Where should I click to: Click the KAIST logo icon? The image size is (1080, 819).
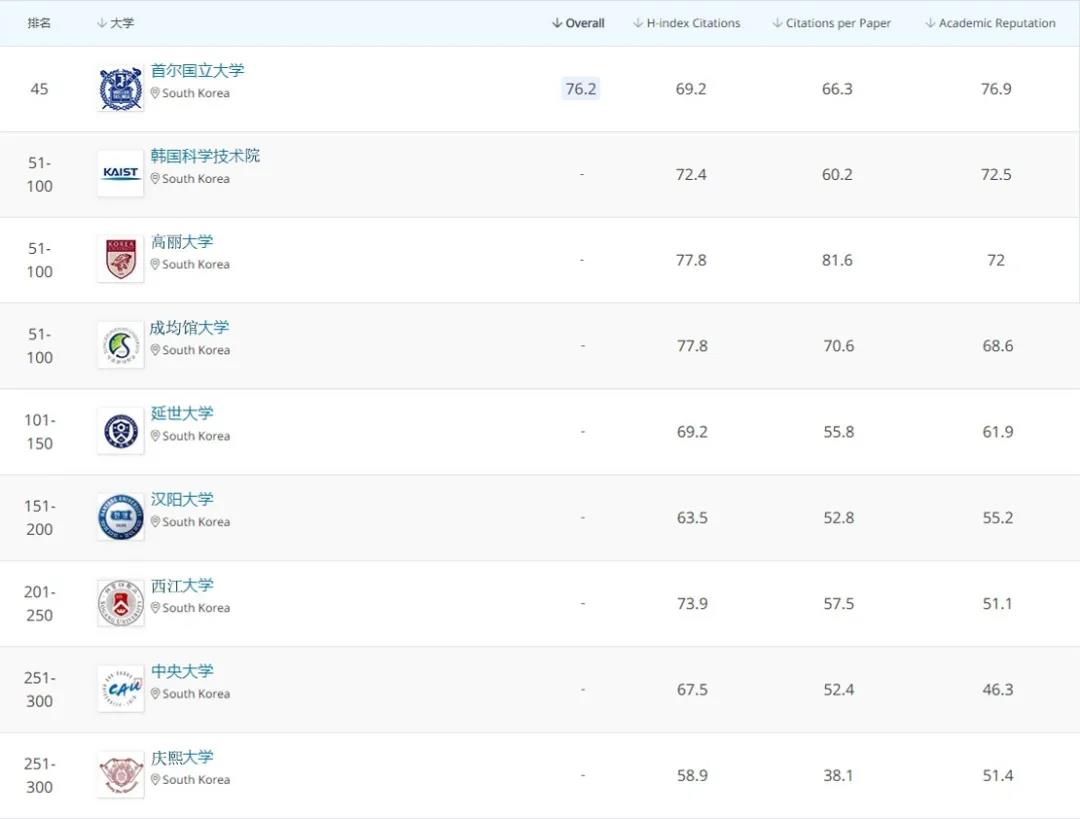pos(121,174)
